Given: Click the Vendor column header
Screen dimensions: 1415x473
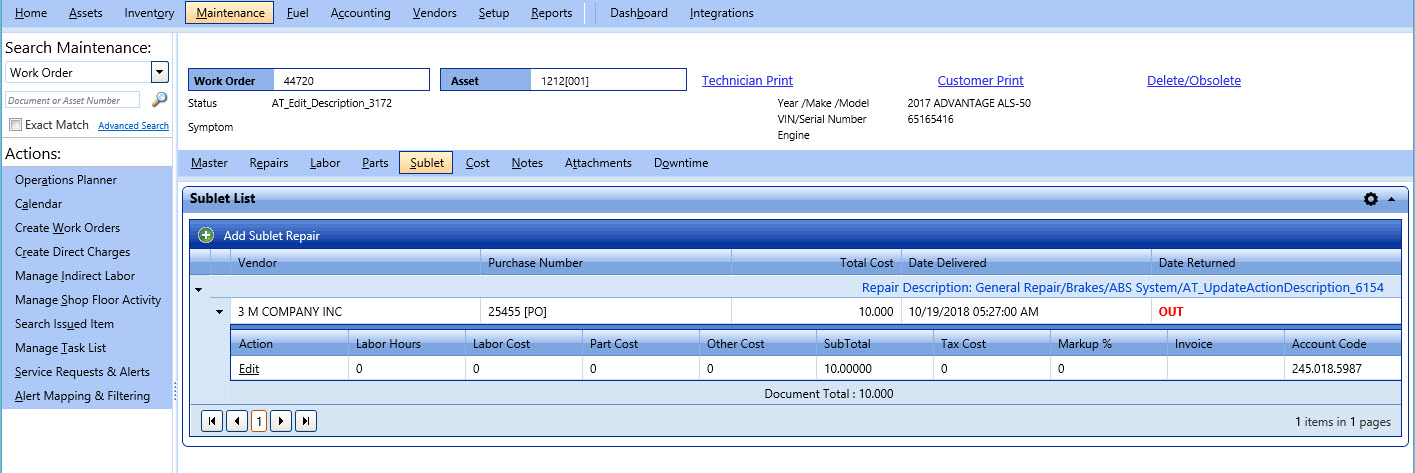Looking at the screenshot, I should pos(355,263).
